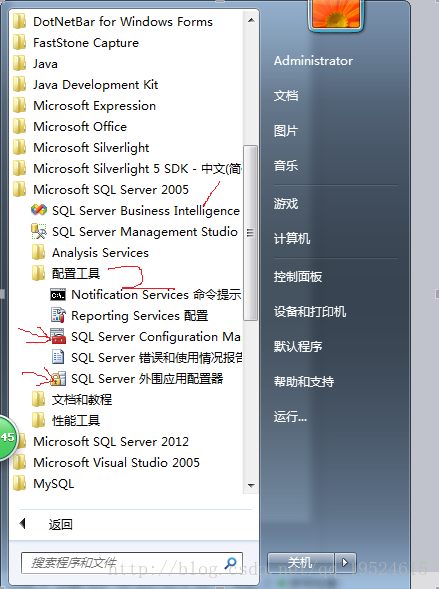Image resolution: width=439 pixels, height=589 pixels.
Task: Focus the 搜索程序和文件 search box
Action: point(132,563)
